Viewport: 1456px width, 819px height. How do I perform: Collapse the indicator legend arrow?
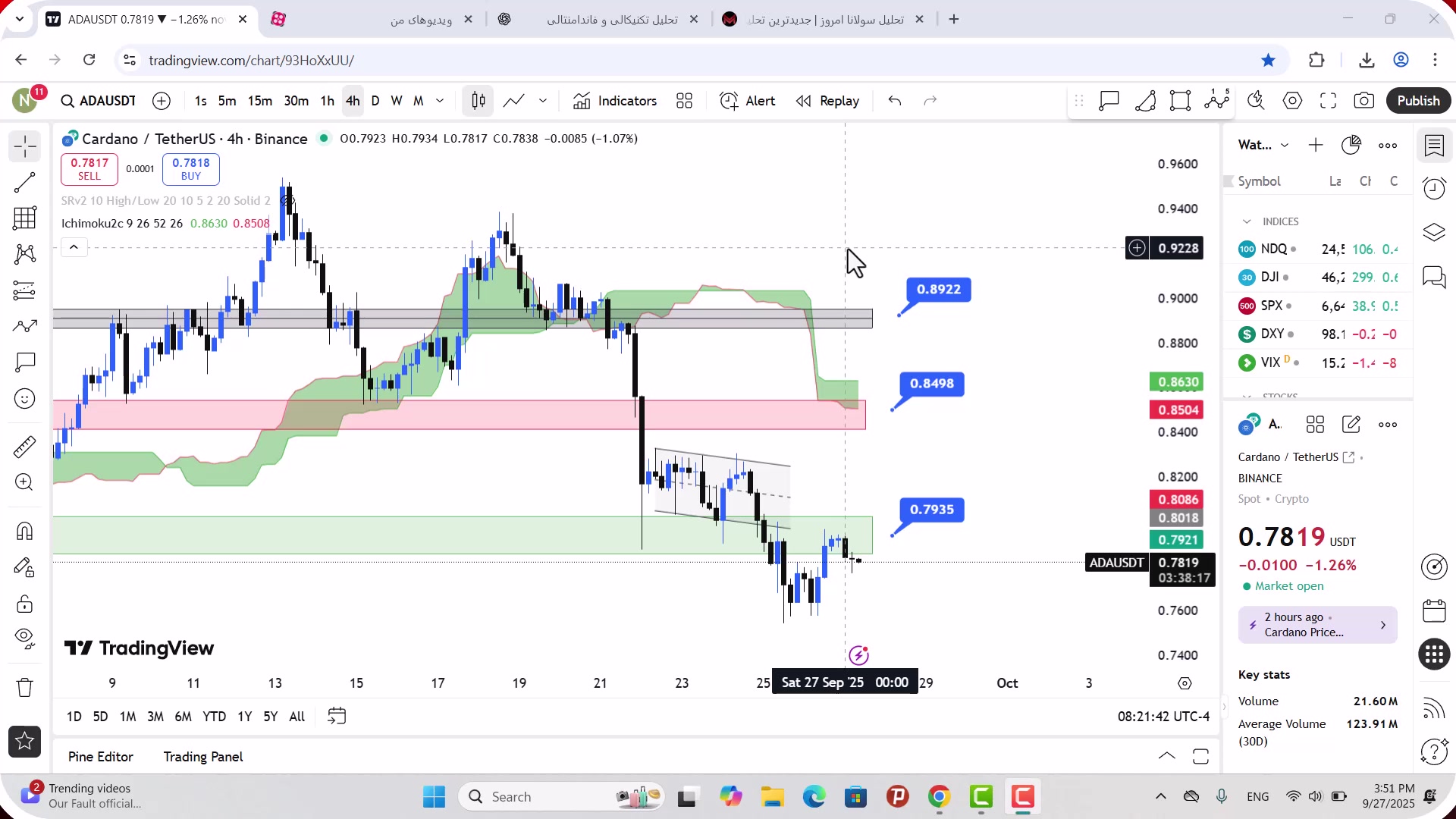click(74, 247)
